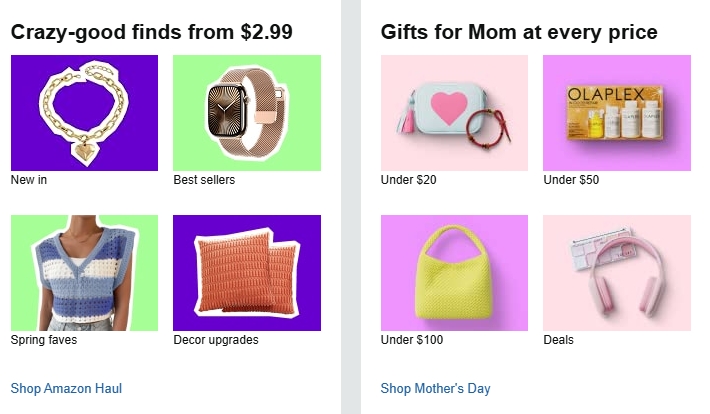
Task: Click Gifts for Mom at every price heading
Action: point(519,32)
